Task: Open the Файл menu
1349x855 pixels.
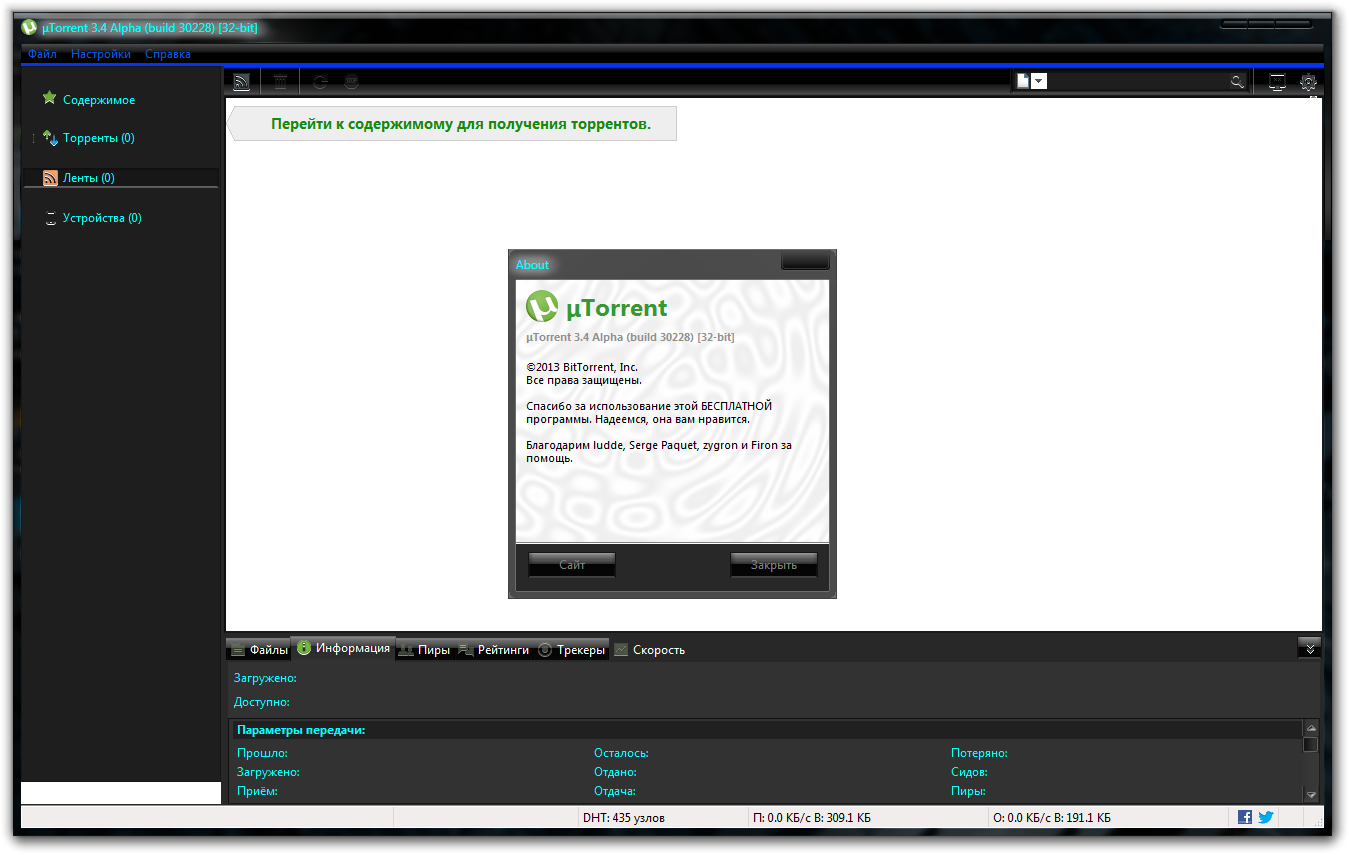Action: tap(42, 54)
